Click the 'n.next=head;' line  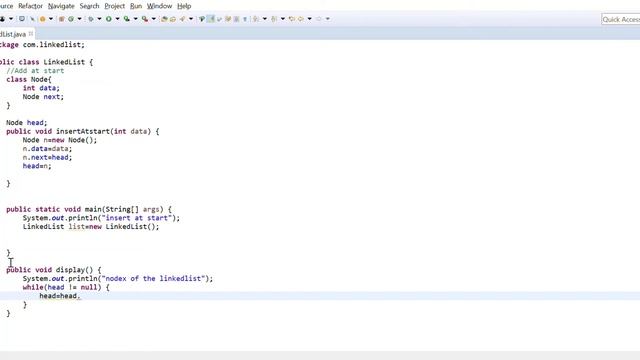coord(47,157)
